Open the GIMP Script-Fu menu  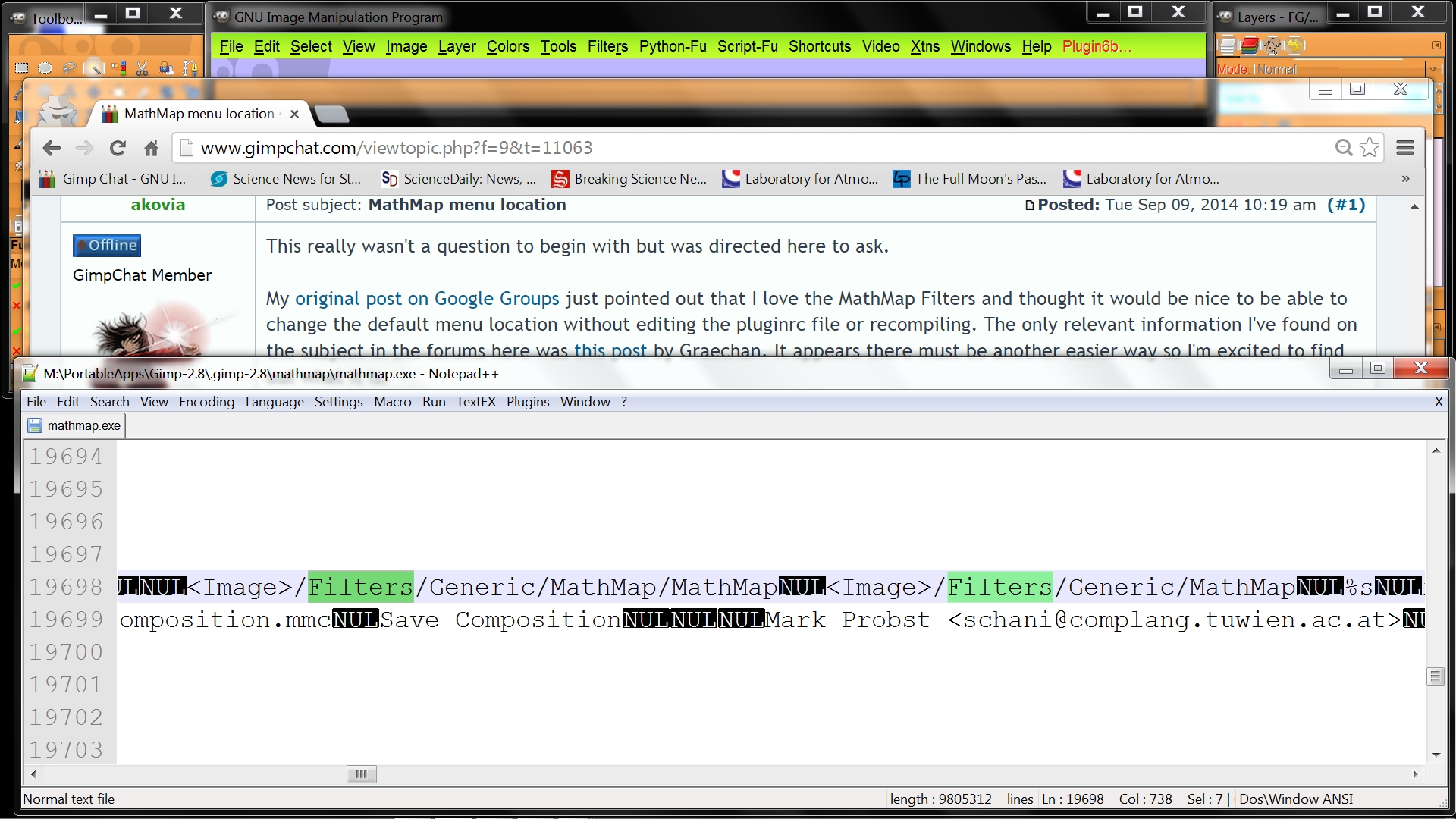(x=748, y=46)
